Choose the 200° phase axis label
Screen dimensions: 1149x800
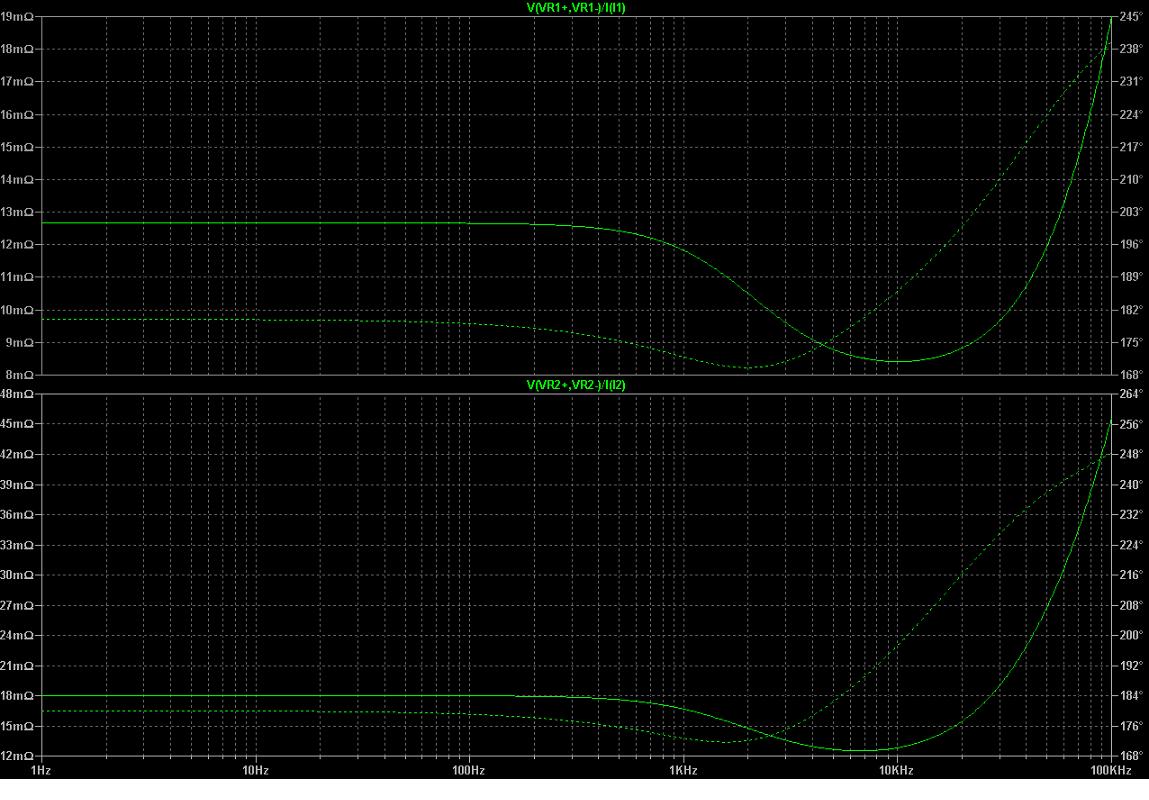[x=1131, y=636]
